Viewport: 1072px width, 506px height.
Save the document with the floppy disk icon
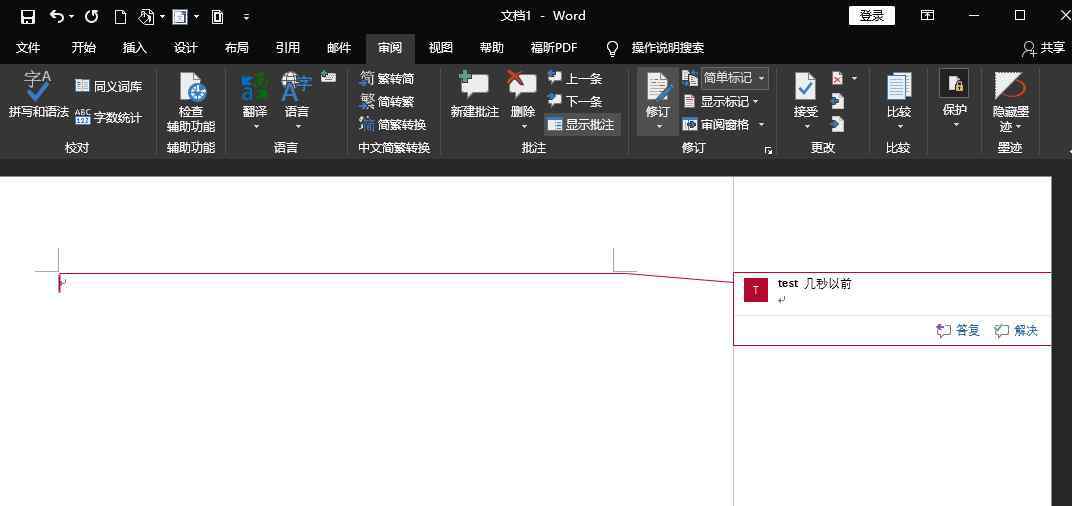27,16
